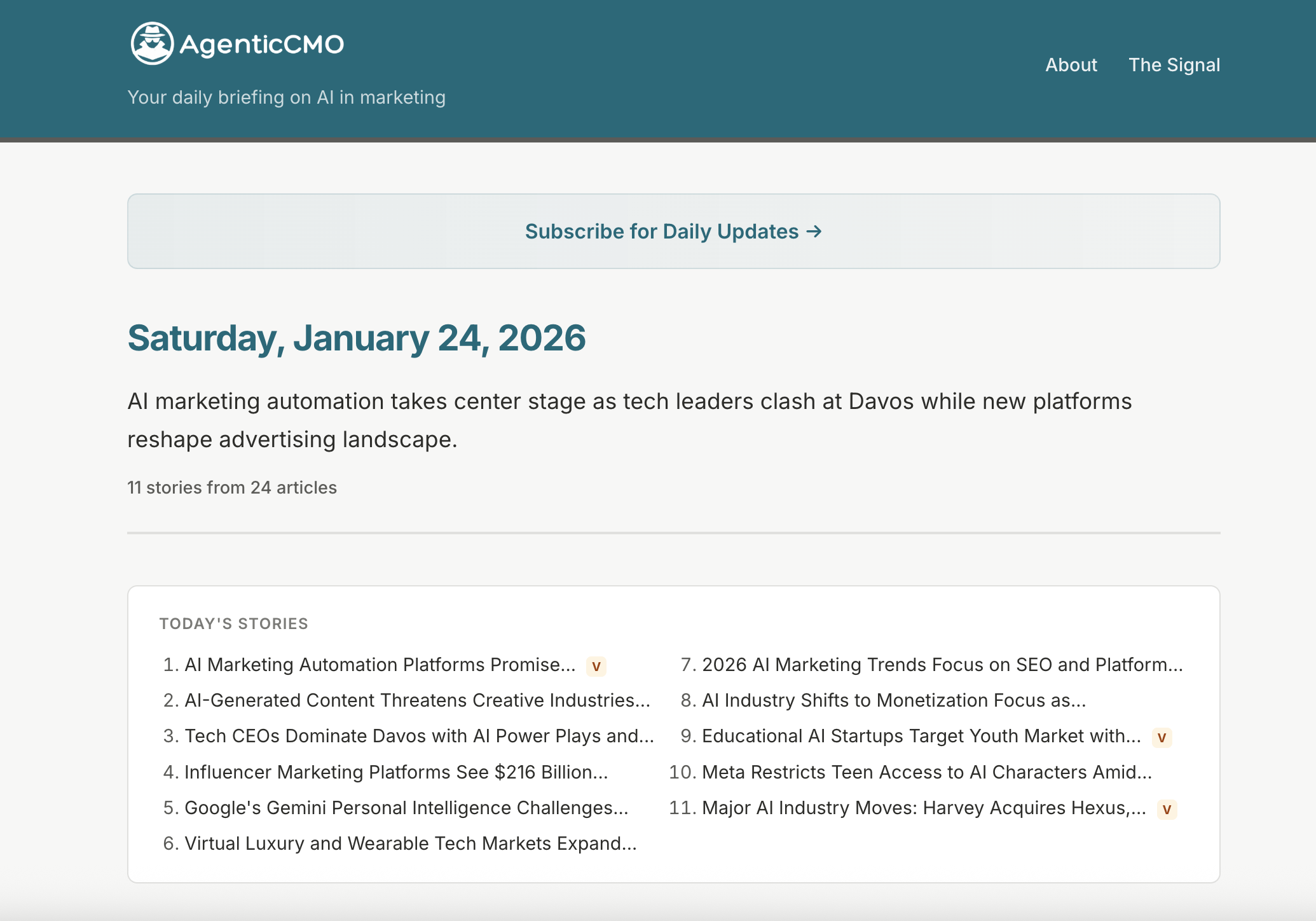The height and width of the screenshot is (921, 1316).
Task: Open 2026 AI Marketing Trends story
Action: (x=942, y=665)
